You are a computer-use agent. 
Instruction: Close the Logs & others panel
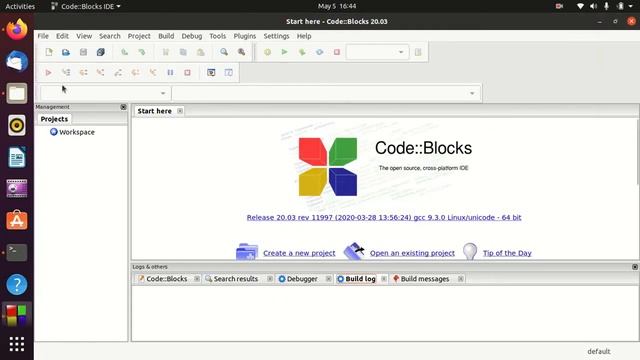click(635, 267)
